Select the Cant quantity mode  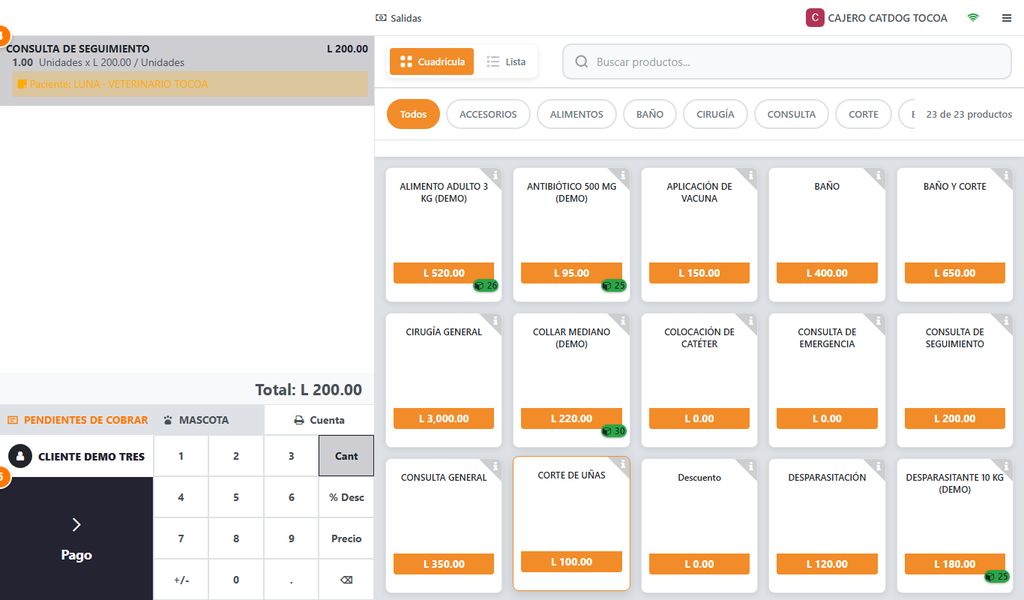(x=346, y=456)
